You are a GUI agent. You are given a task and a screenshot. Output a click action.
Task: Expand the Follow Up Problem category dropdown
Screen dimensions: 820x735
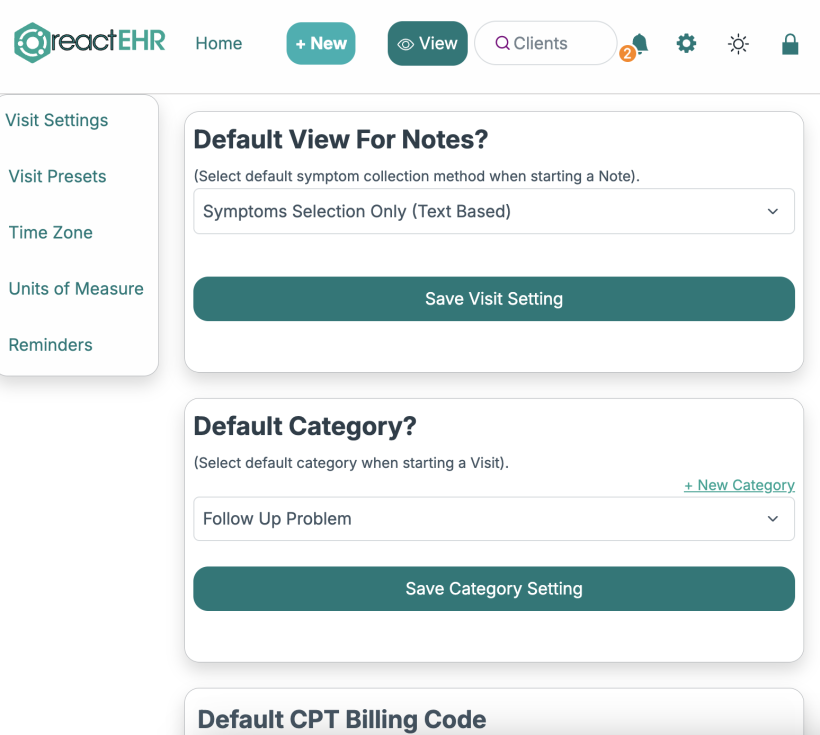click(494, 519)
